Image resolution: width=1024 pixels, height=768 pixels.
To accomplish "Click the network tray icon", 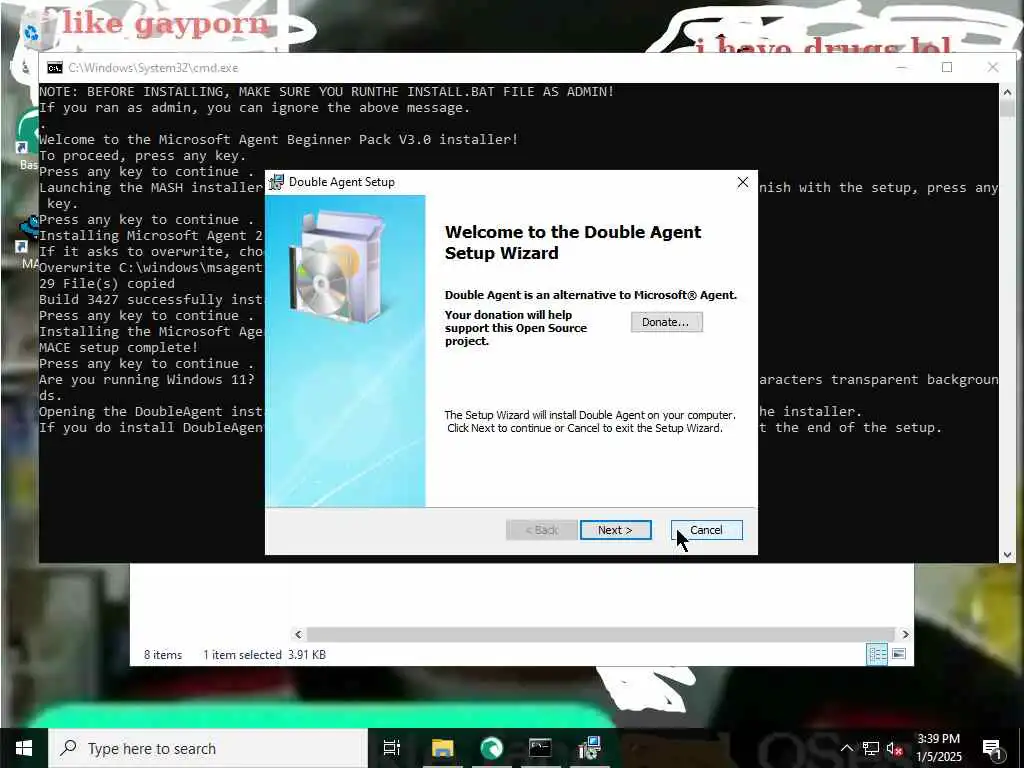I will (871, 748).
